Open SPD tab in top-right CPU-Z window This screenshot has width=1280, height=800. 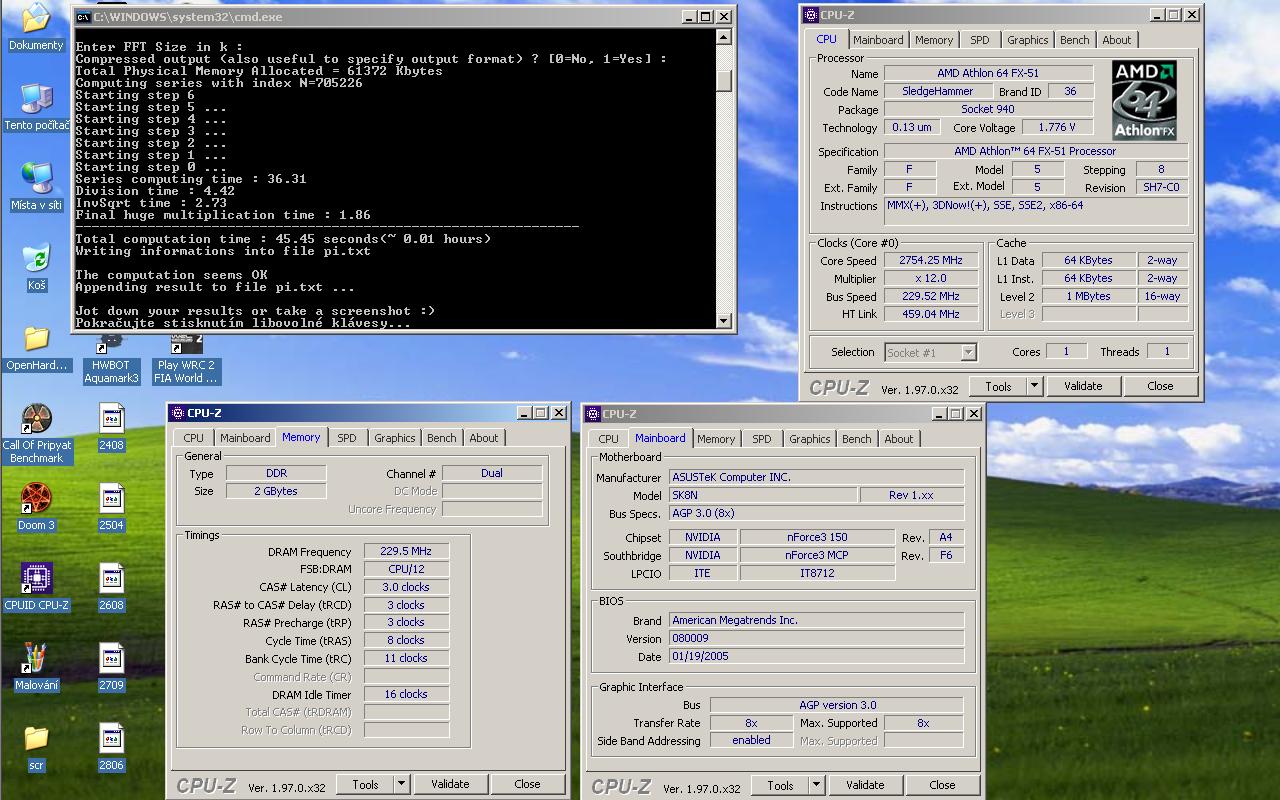980,40
